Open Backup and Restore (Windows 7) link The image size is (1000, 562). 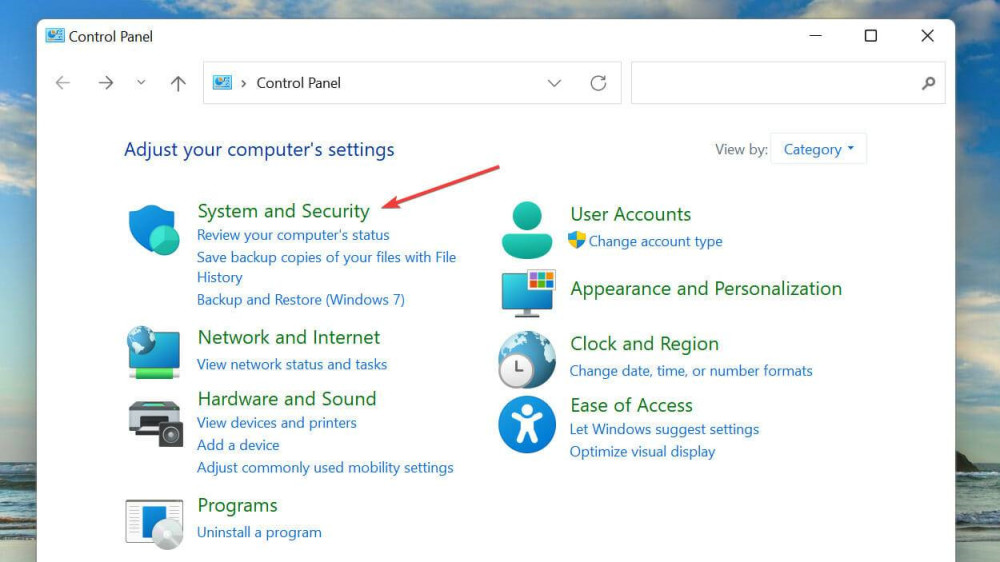point(300,300)
